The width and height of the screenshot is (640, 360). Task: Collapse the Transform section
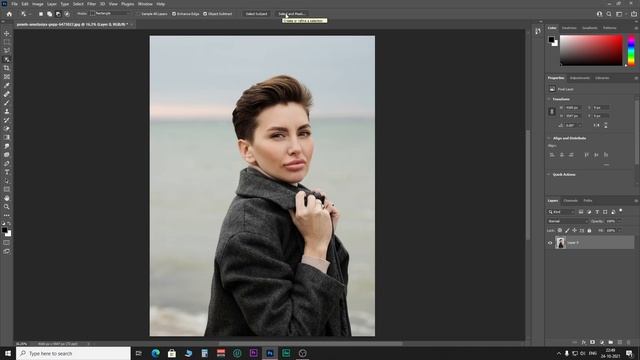549,99
